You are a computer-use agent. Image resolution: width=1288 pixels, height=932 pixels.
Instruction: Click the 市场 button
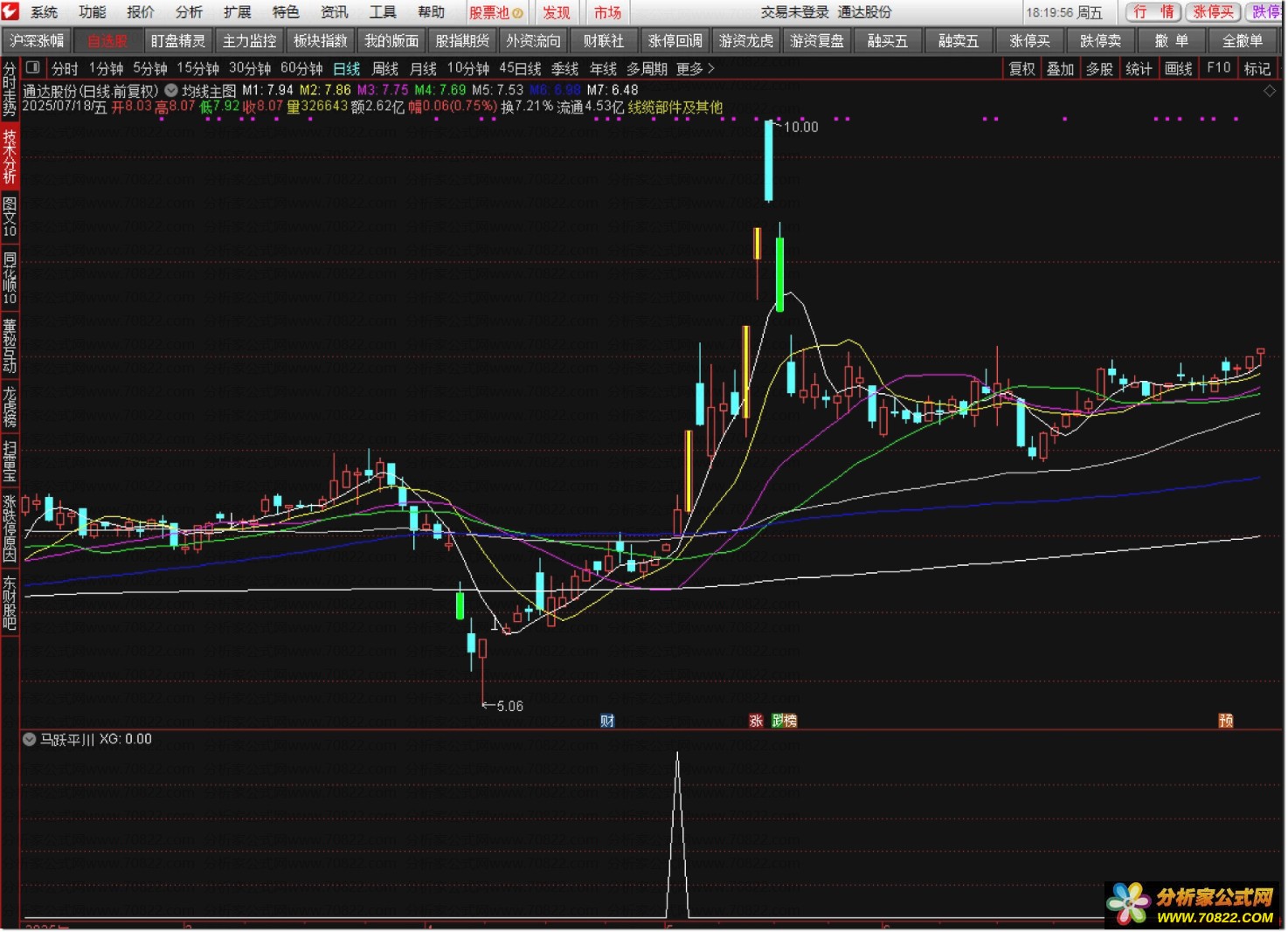607,13
